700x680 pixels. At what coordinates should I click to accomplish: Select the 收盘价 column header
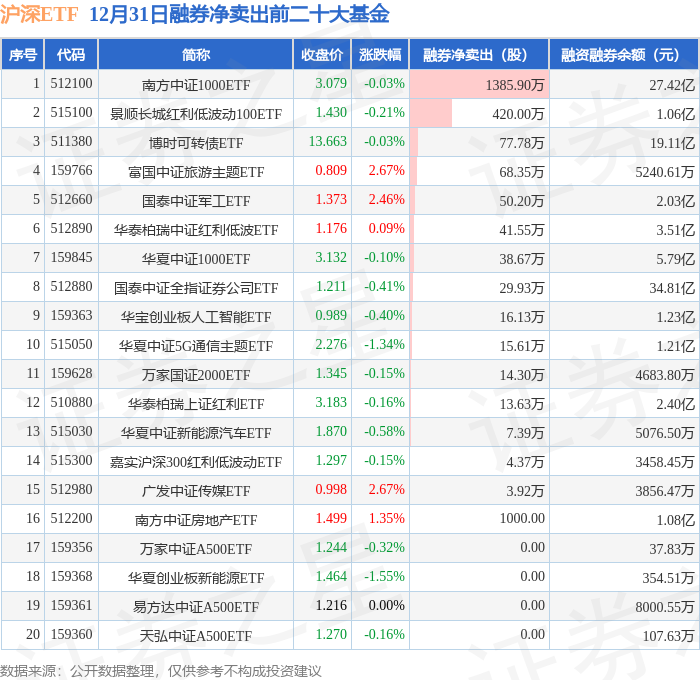click(x=322, y=54)
